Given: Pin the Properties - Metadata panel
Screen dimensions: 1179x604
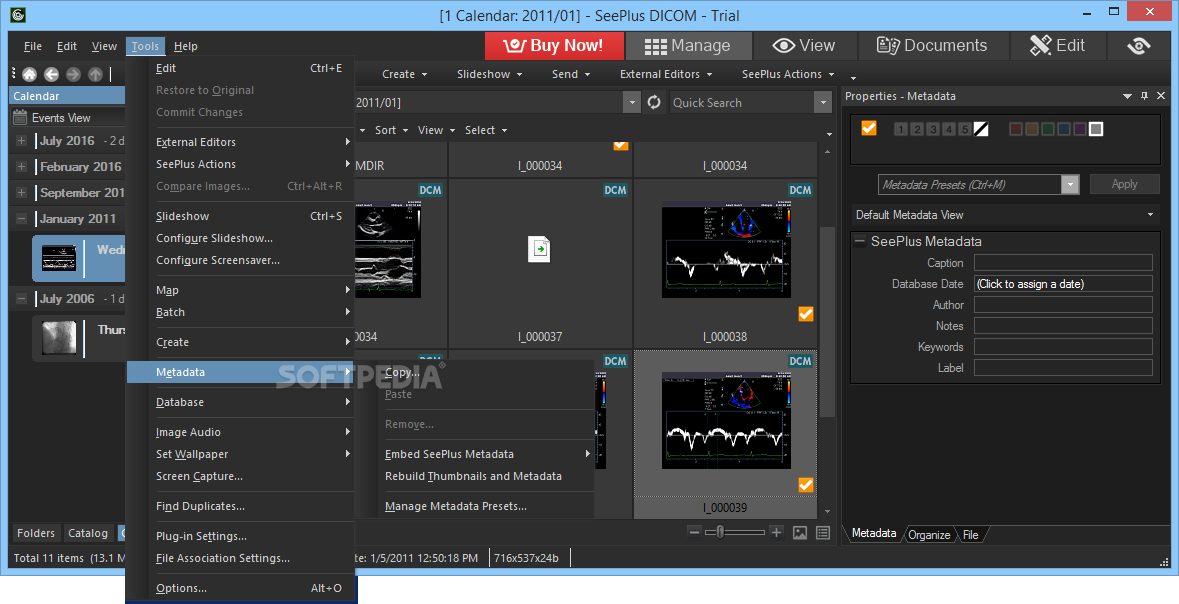Looking at the screenshot, I should pos(1144,96).
